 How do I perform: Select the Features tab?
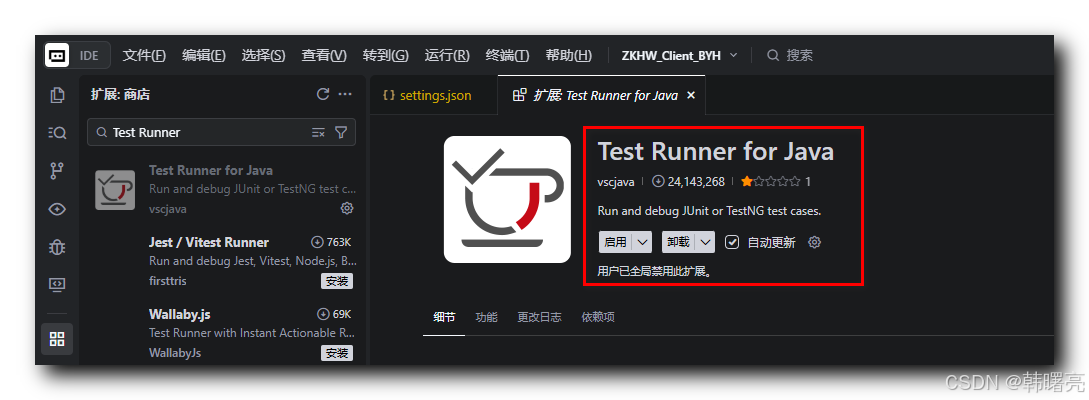coord(486,317)
